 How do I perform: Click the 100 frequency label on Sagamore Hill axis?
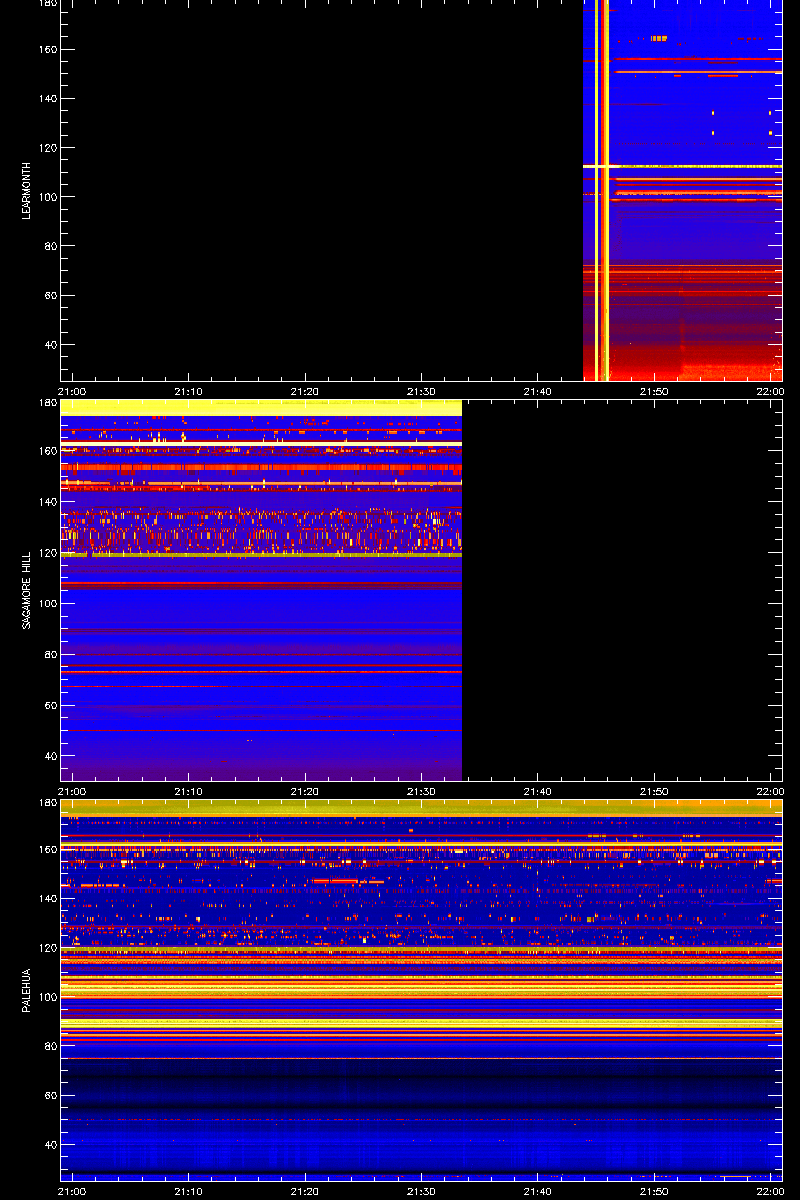click(x=49, y=604)
